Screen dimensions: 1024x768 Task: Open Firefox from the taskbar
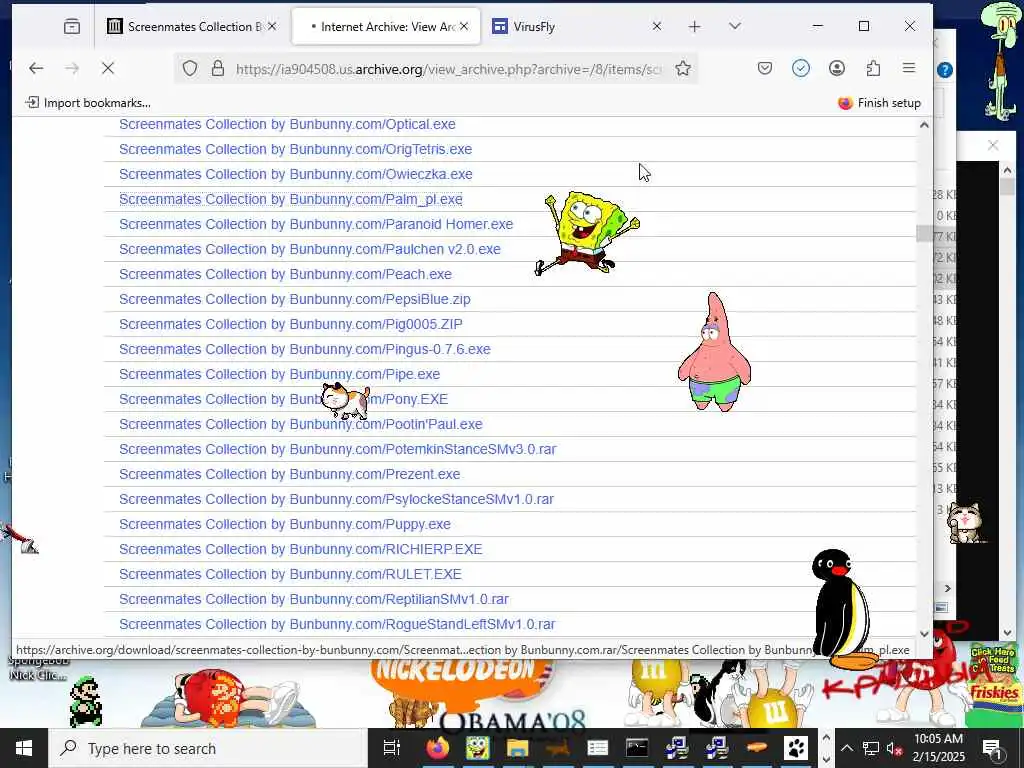click(x=438, y=748)
